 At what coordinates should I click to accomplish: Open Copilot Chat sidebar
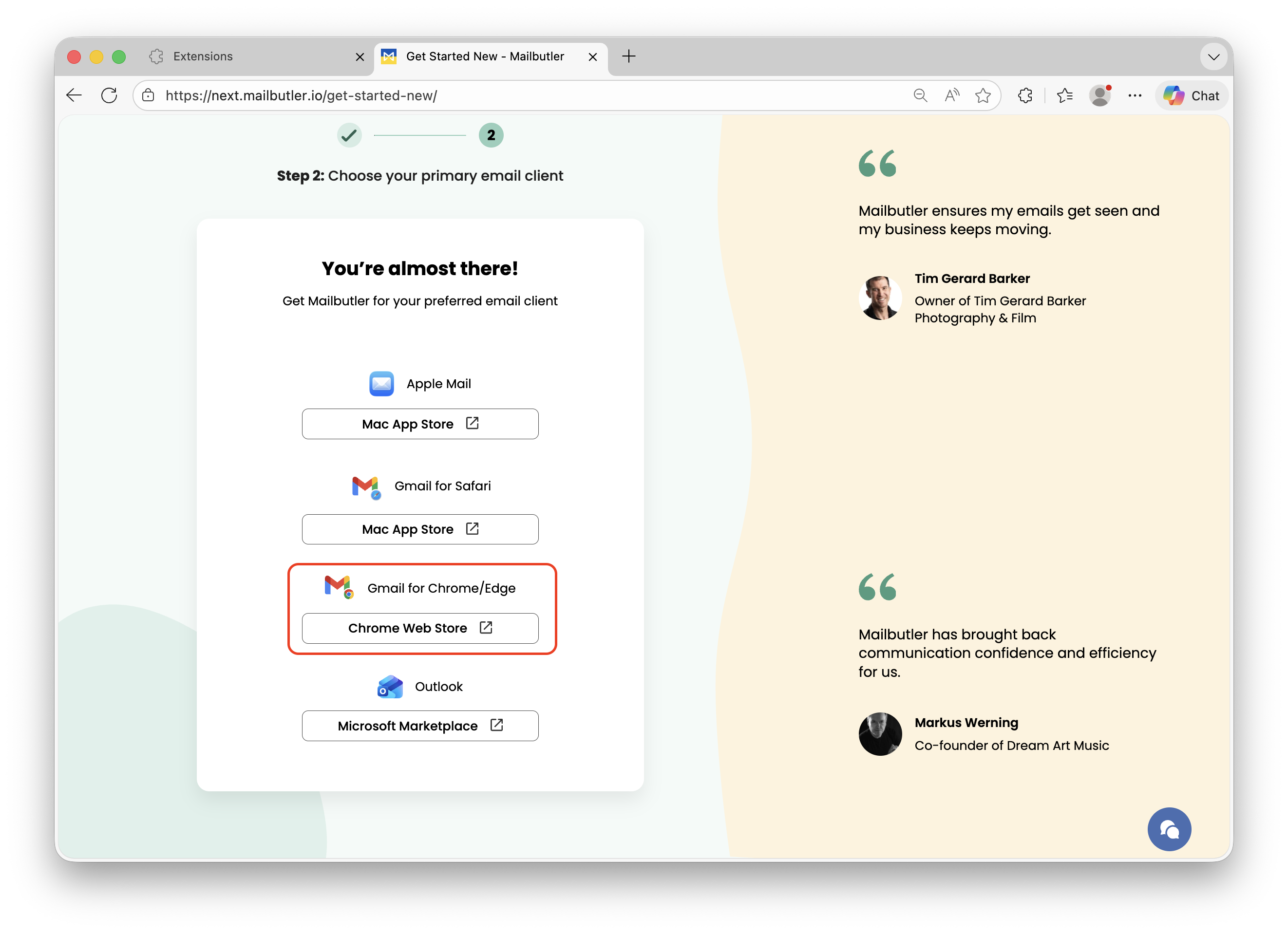pyautogui.click(x=1192, y=95)
